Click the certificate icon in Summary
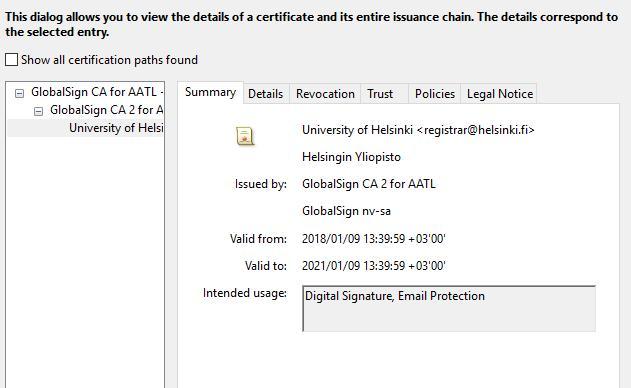The width and height of the screenshot is (631, 388). pyautogui.click(x=245, y=136)
